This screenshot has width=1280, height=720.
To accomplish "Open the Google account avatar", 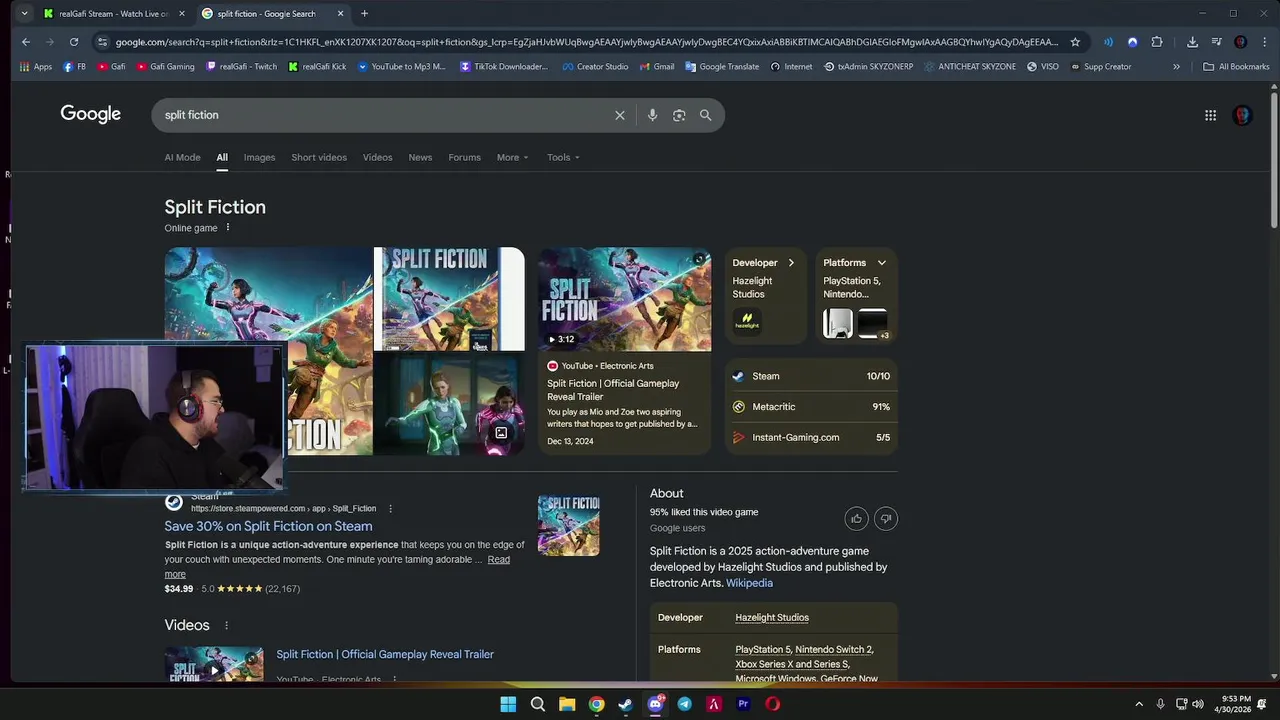I will point(1242,115).
